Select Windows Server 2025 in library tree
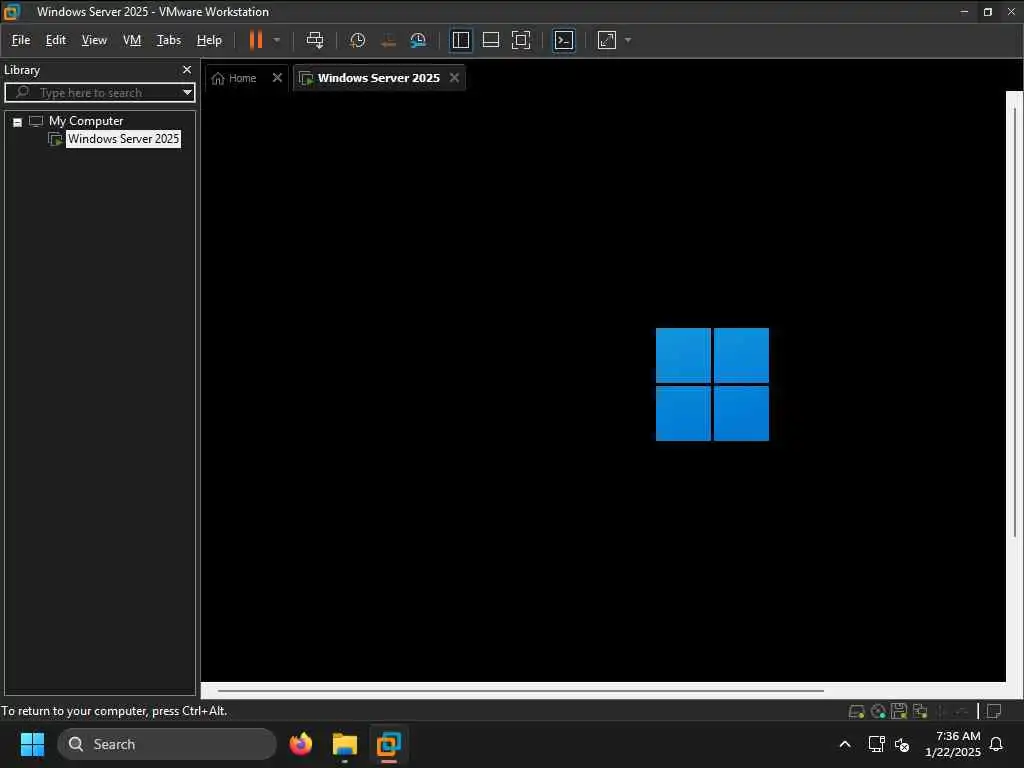This screenshot has width=1024, height=768. 123,138
